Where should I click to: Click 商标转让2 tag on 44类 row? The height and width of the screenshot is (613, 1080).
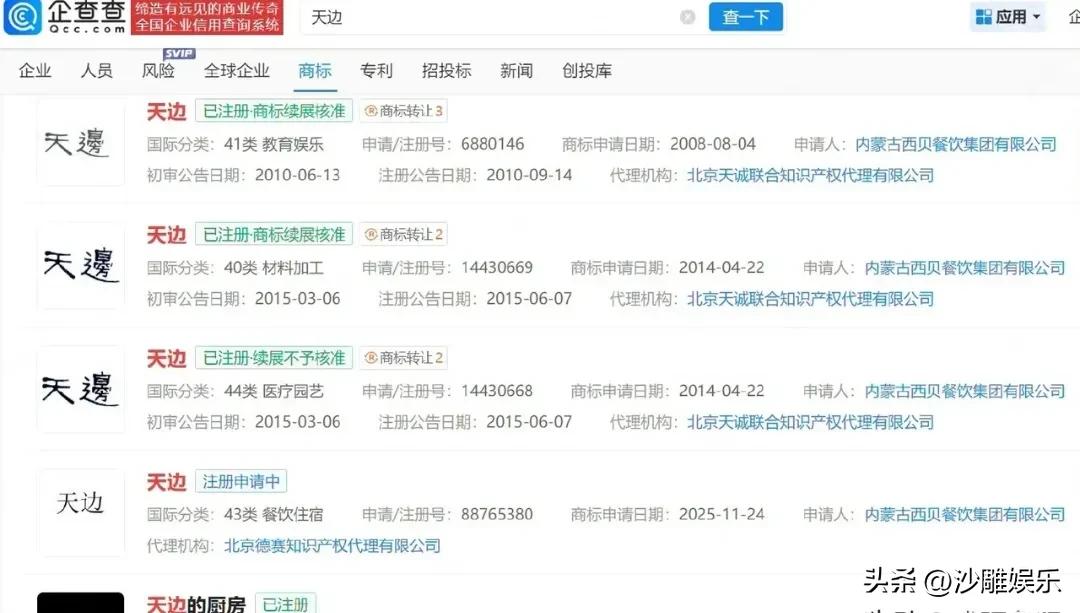pos(403,357)
